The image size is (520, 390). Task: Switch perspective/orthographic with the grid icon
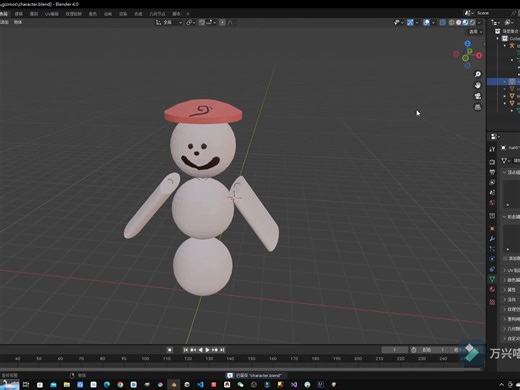click(478, 107)
